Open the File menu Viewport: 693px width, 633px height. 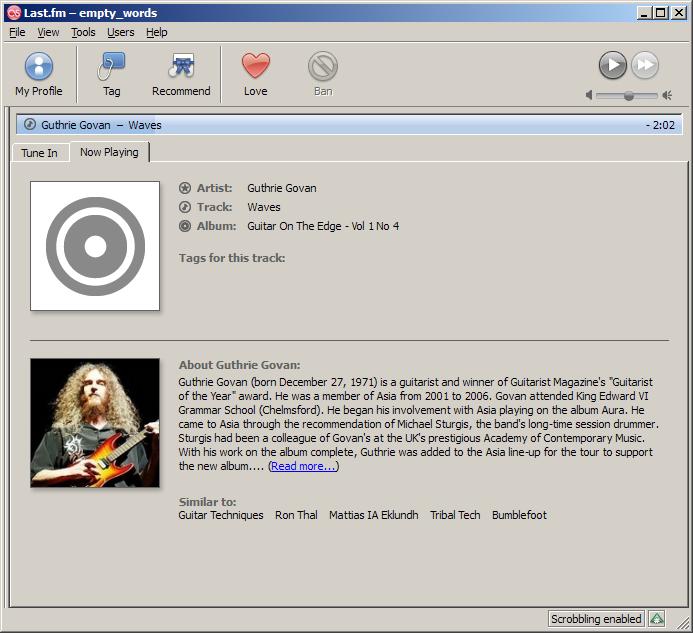(x=17, y=32)
